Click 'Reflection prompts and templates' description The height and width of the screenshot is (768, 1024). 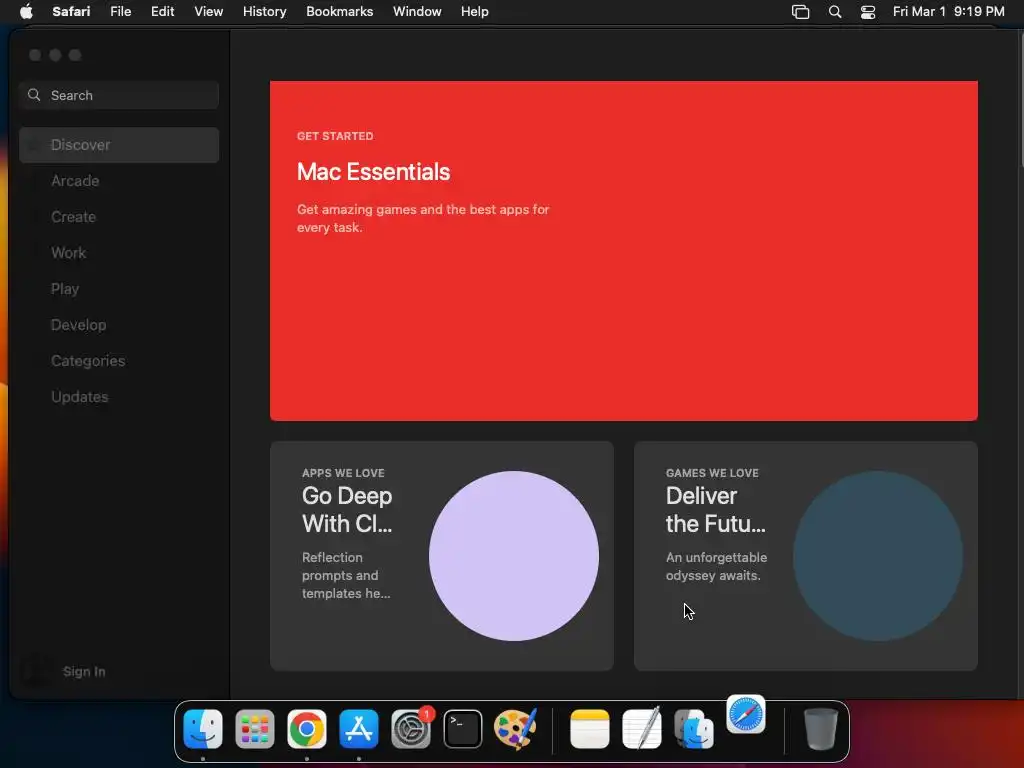point(346,575)
